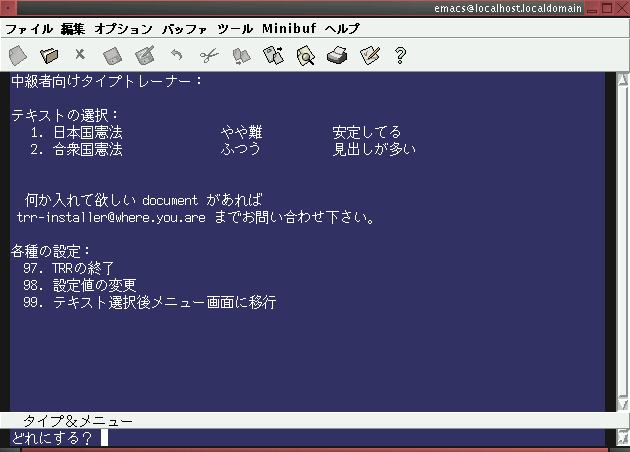Click the 97. TRRの終了 line
Screen dimensions: 630x452
[69, 268]
